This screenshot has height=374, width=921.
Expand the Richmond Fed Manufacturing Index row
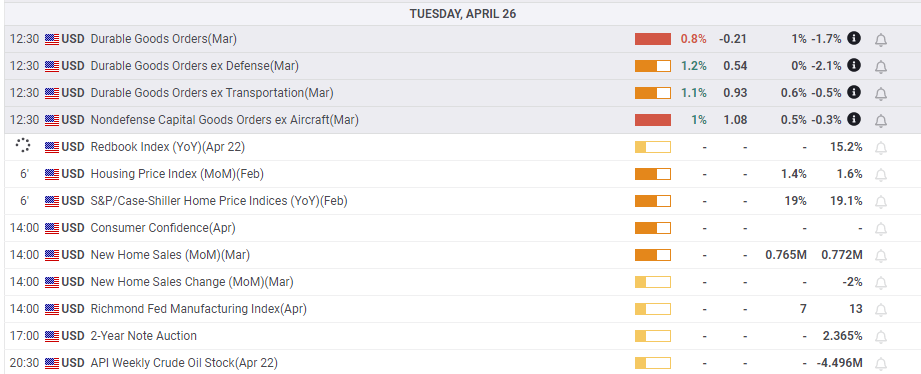point(460,309)
